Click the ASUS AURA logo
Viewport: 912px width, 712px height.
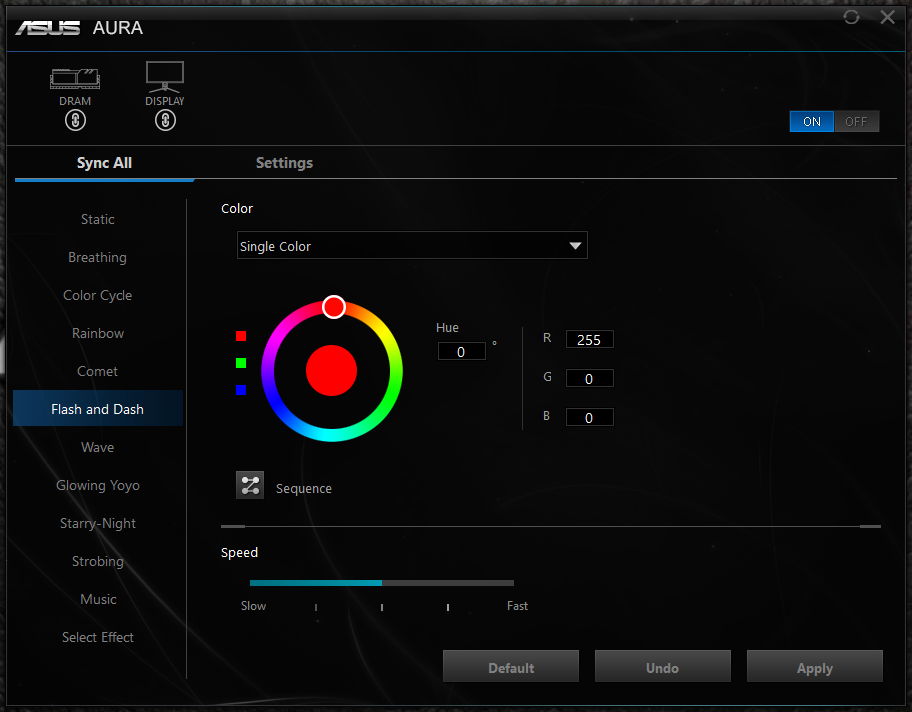(79, 27)
